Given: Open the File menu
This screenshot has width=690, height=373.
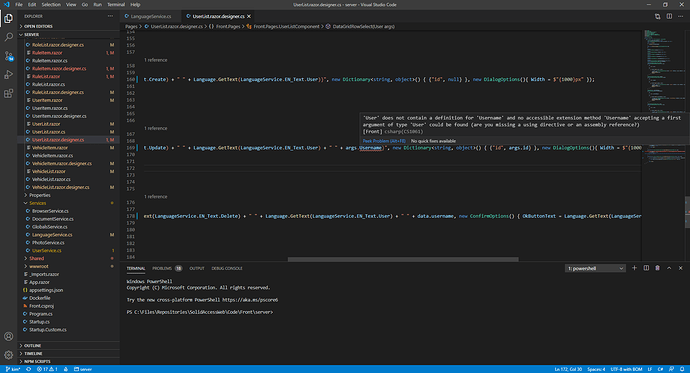Looking at the screenshot, I should click(18, 4).
